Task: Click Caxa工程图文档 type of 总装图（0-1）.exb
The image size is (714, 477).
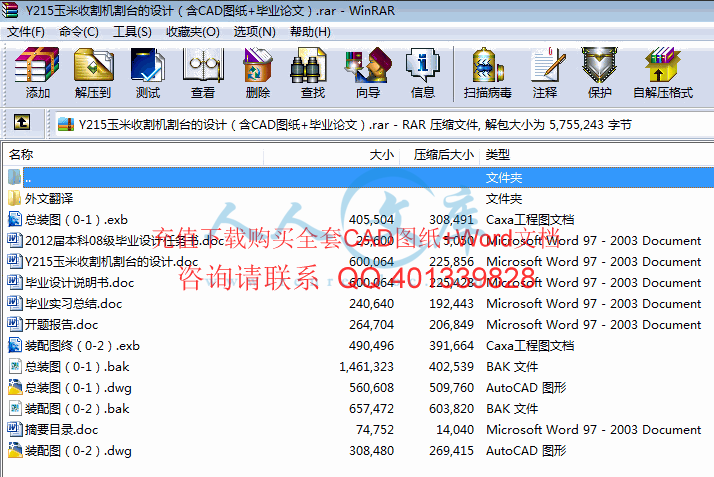Action: click(x=530, y=219)
